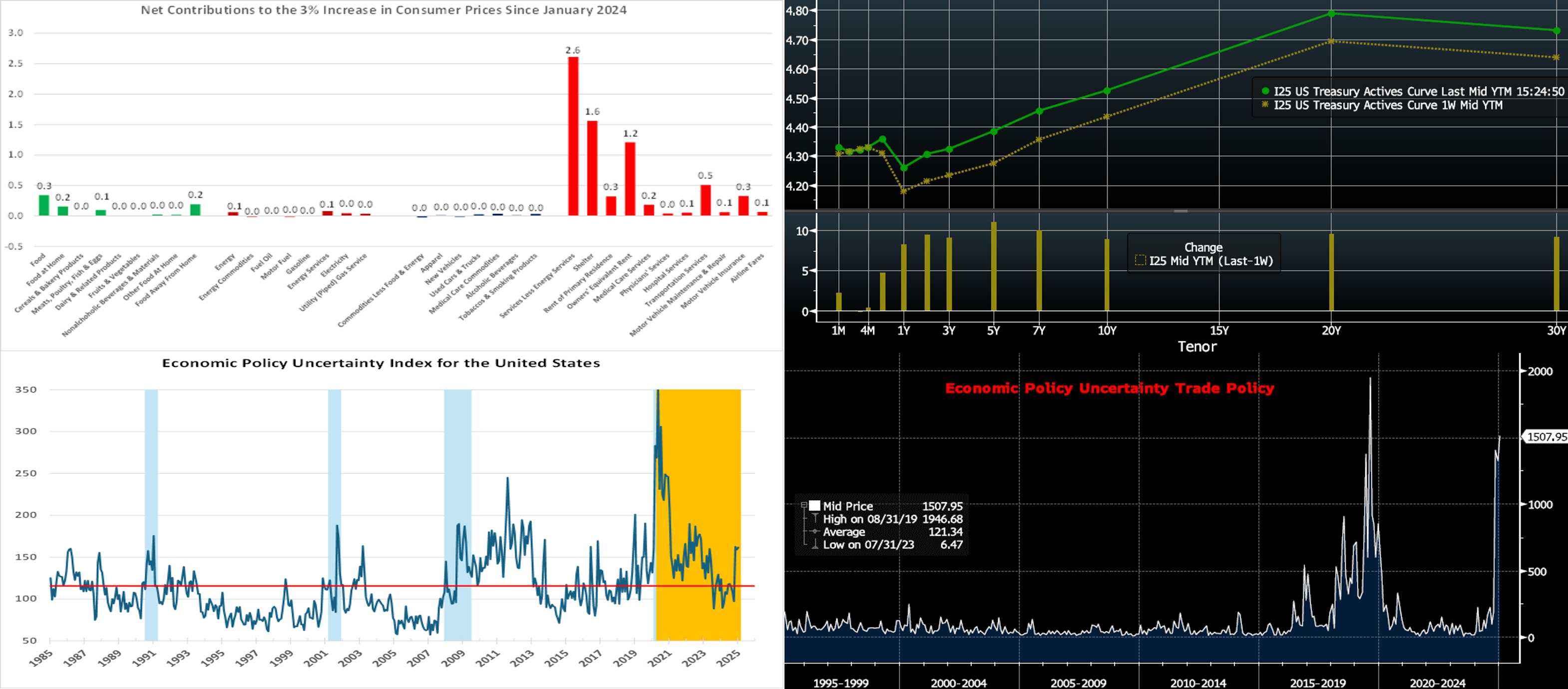Click the Average line marker icon
The image size is (1568, 689).
click(x=815, y=531)
